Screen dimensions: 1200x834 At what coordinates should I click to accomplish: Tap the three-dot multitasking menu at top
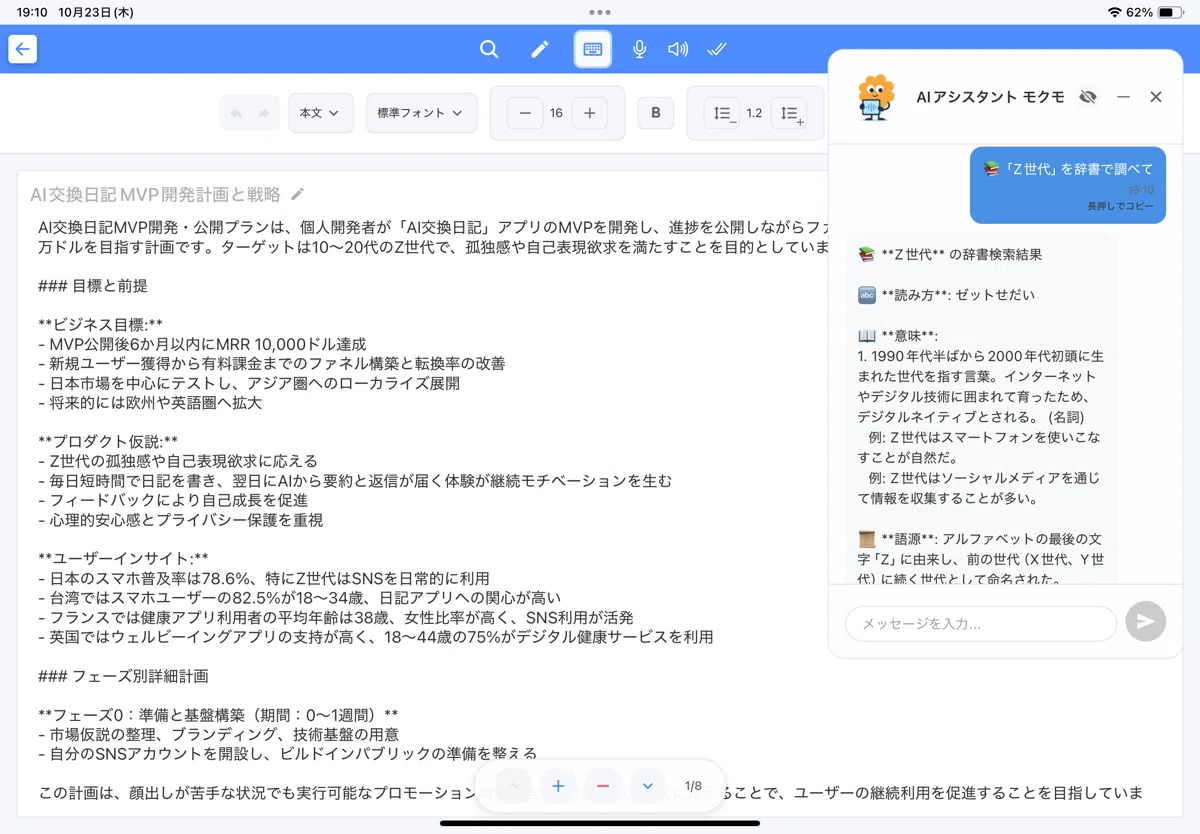600,12
